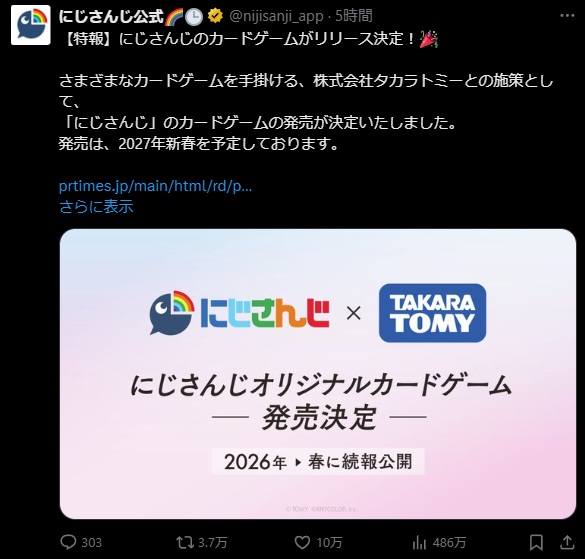The height and width of the screenshot is (559, 585).
Task: Click the gold verified badge
Action: (x=215, y=16)
